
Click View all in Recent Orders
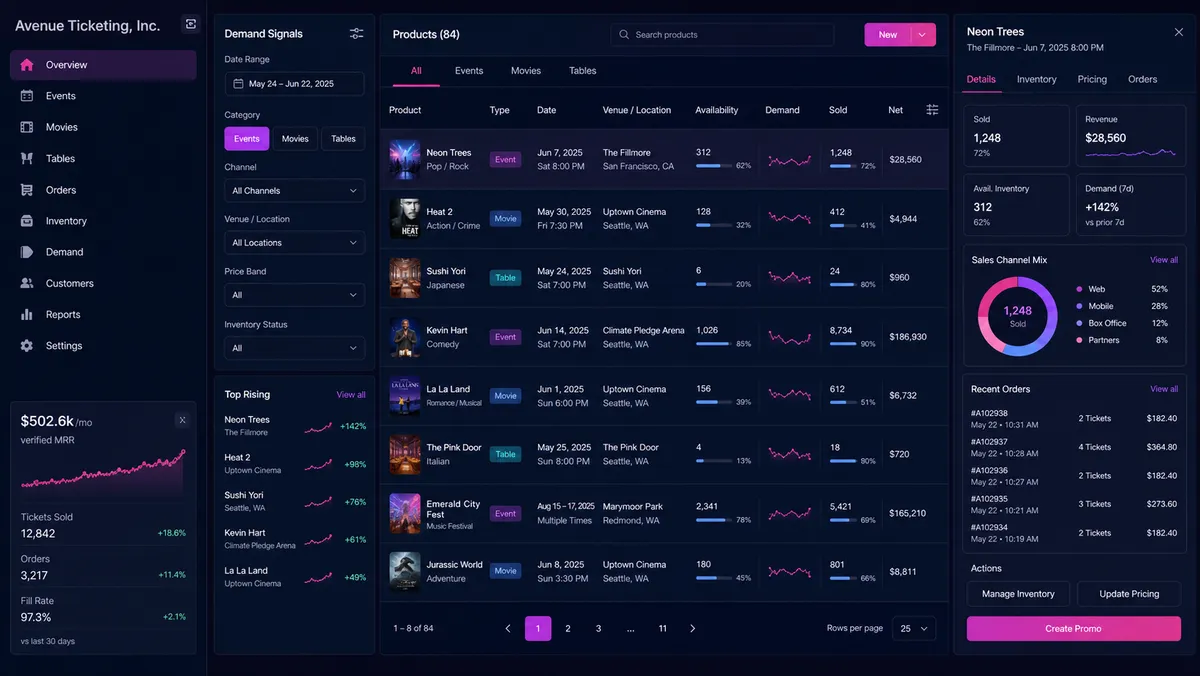(1164, 389)
